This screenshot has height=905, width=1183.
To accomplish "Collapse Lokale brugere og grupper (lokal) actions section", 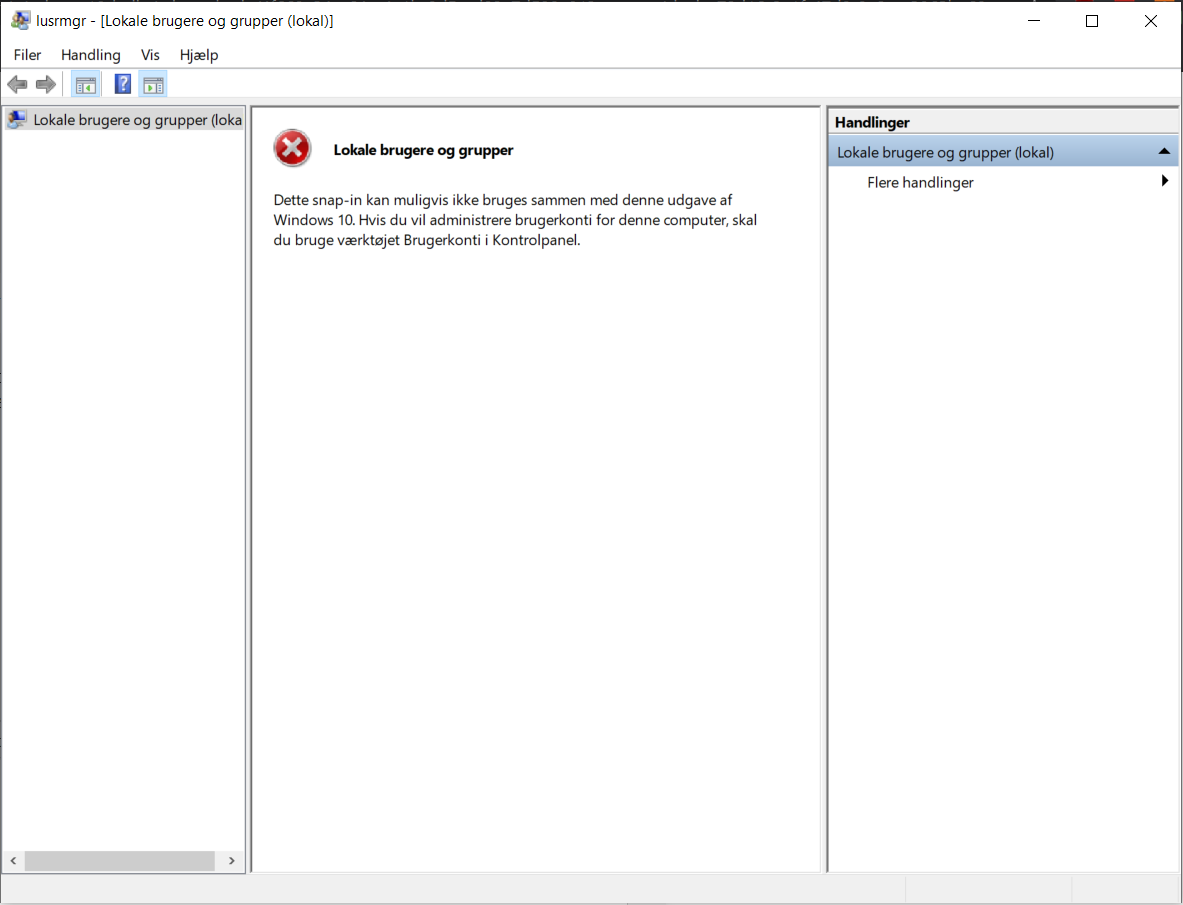I will tap(1164, 152).
